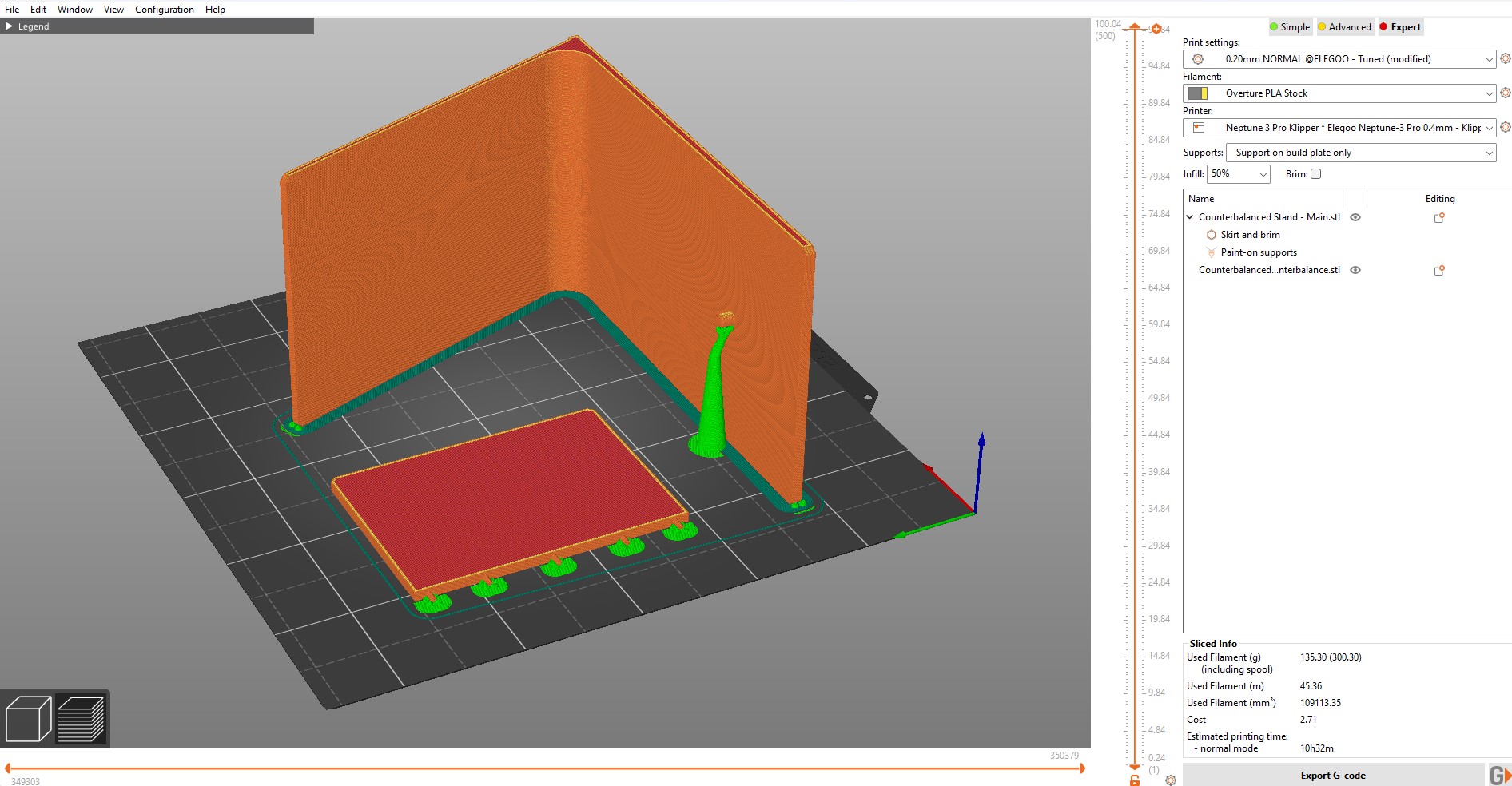Click the send G-code icon button
This screenshot has width=1512, height=786.
[x=1498, y=775]
